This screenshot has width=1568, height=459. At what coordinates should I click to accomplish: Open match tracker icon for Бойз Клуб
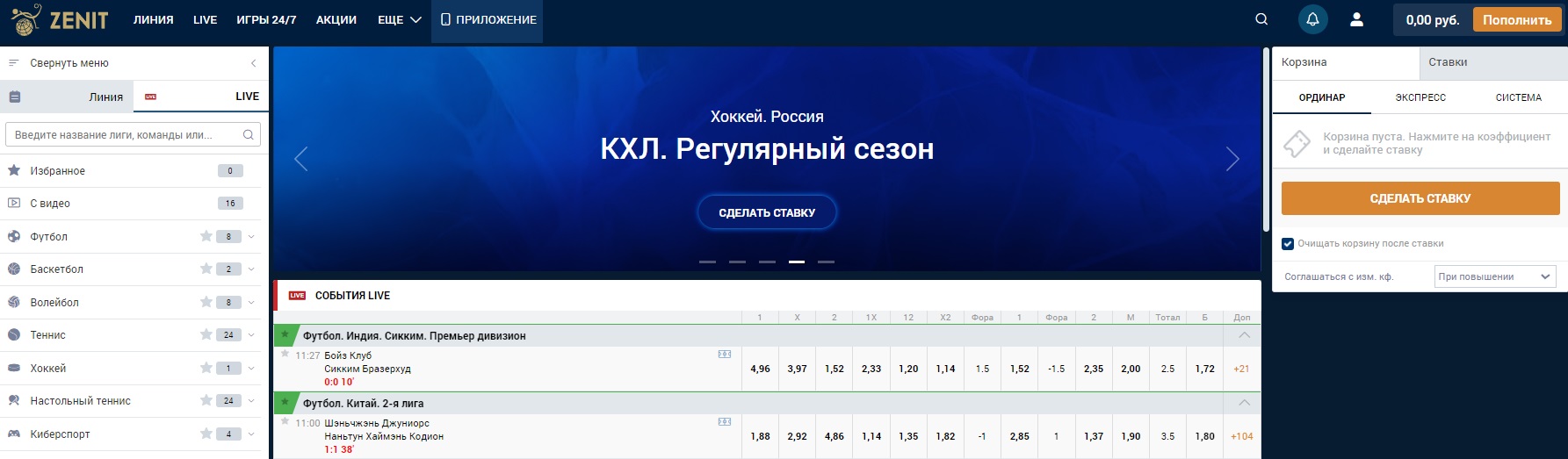(725, 355)
